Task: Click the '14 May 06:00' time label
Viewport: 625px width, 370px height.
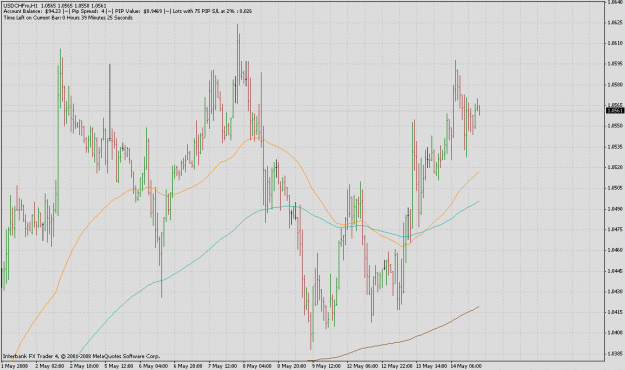Action: click(466, 366)
